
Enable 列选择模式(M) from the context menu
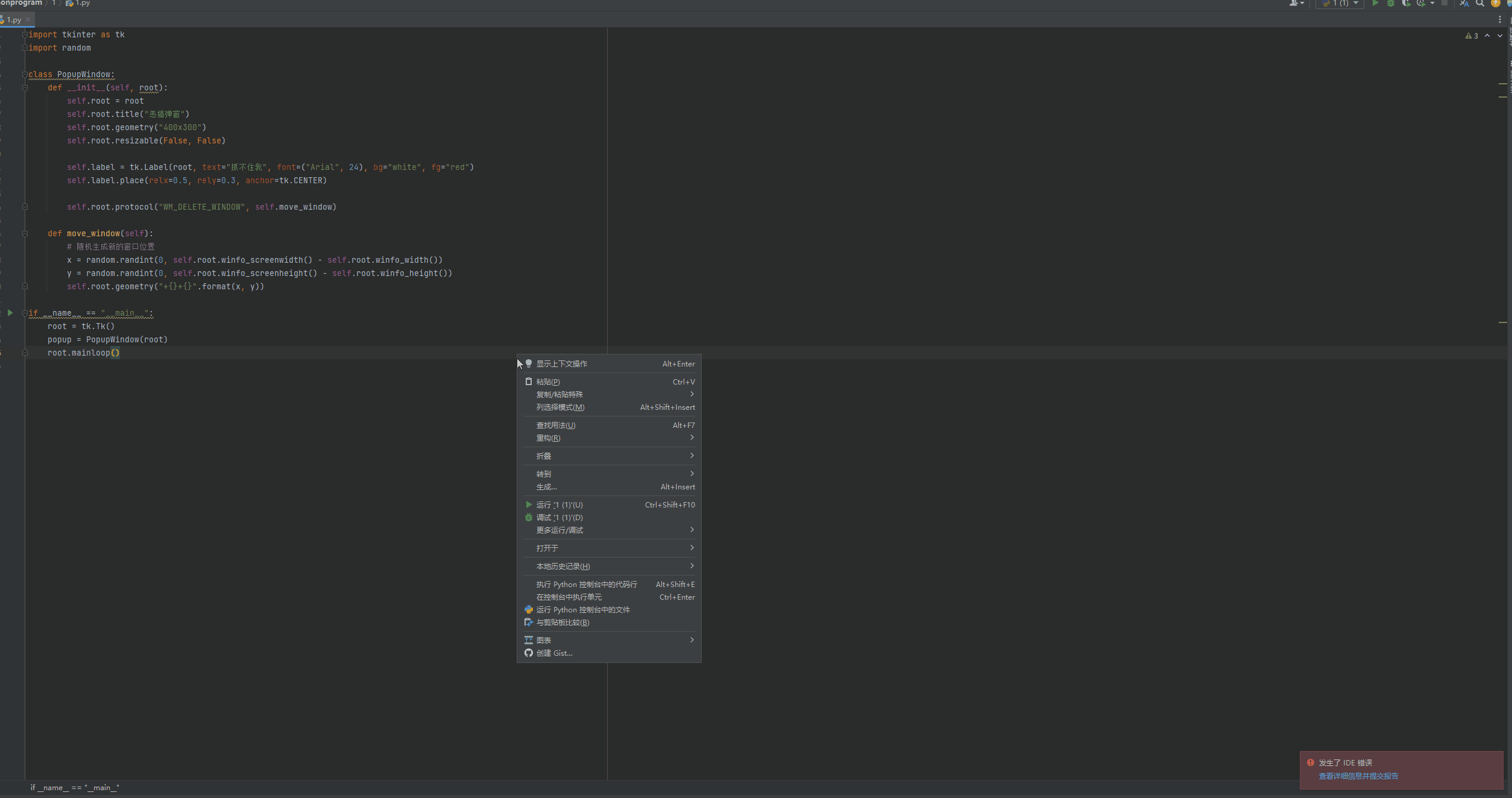[x=609, y=407]
